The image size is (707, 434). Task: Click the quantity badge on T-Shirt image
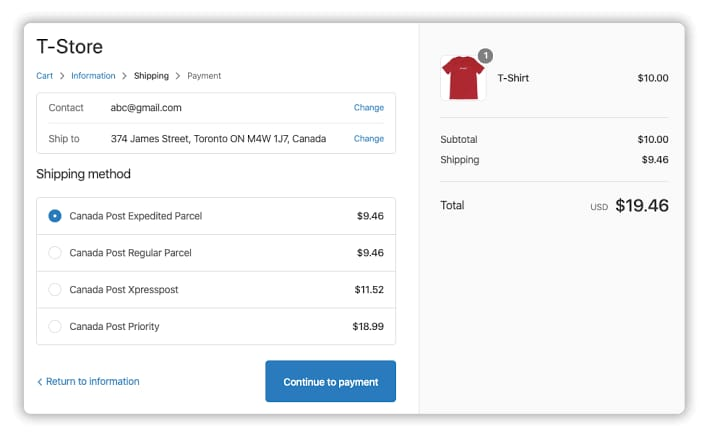(486, 55)
